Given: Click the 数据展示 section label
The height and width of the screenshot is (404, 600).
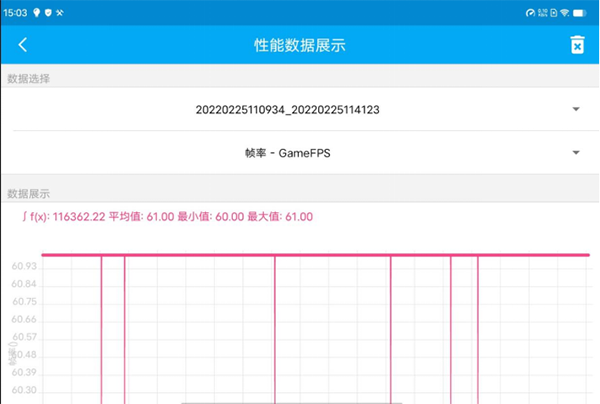Looking at the screenshot, I should coord(29,194).
